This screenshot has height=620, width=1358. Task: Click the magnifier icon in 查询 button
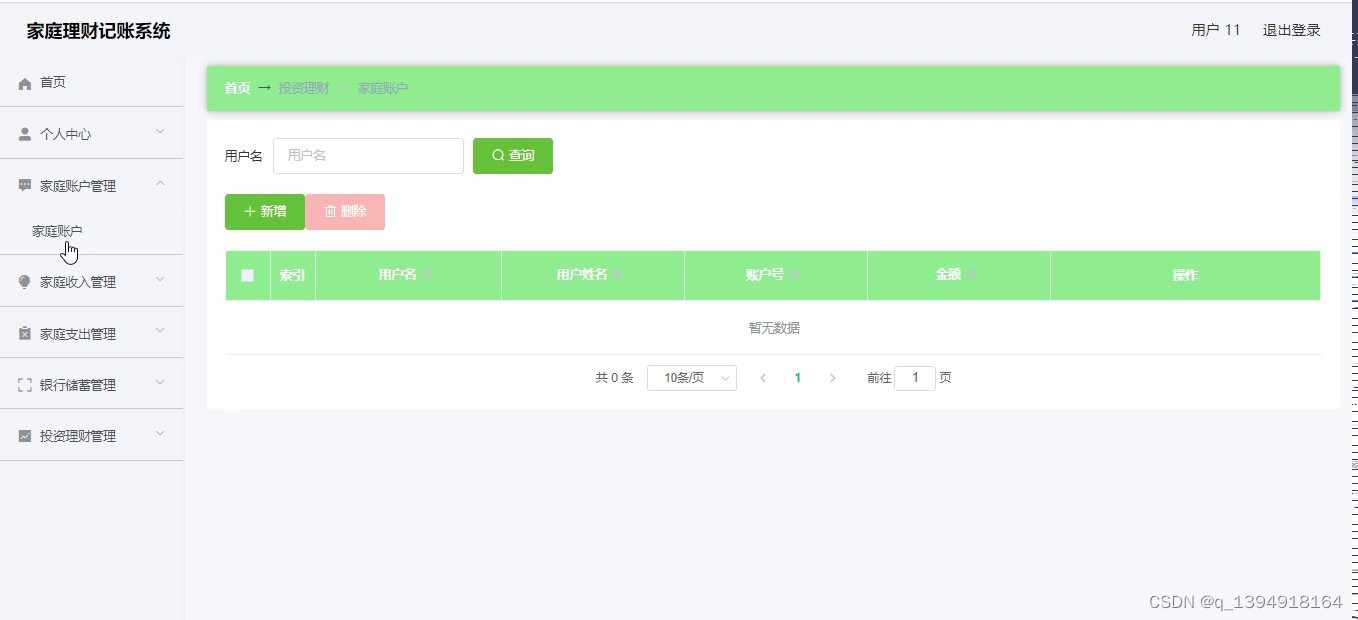497,155
